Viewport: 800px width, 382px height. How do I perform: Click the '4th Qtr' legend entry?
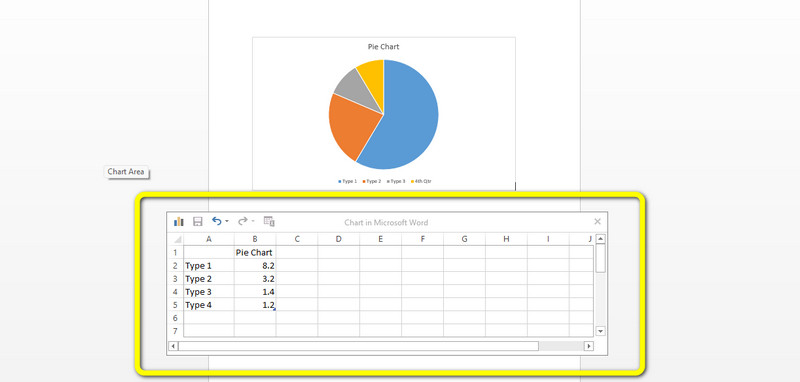(x=421, y=181)
